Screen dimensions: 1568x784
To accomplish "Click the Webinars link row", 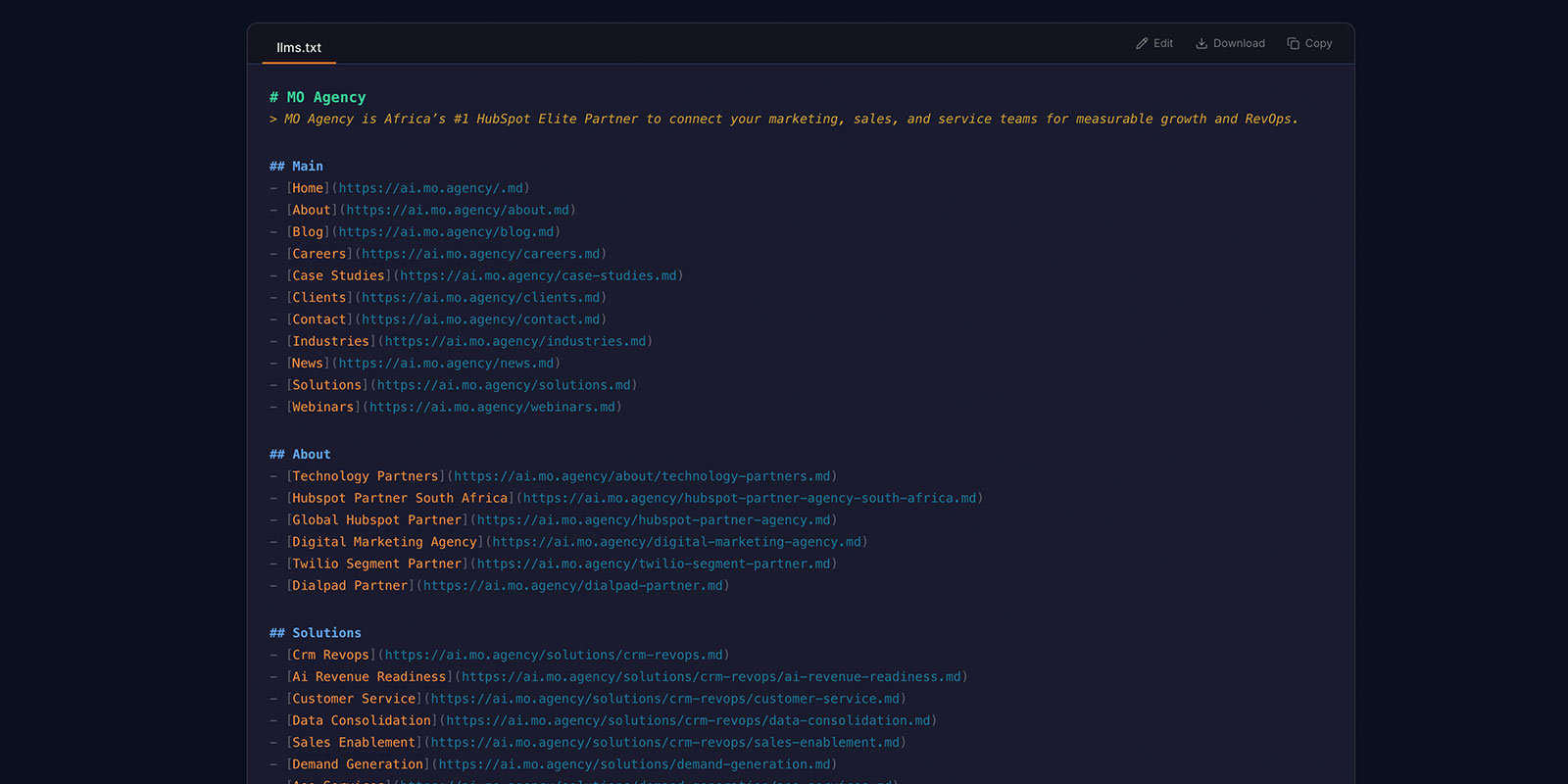I will point(446,407).
